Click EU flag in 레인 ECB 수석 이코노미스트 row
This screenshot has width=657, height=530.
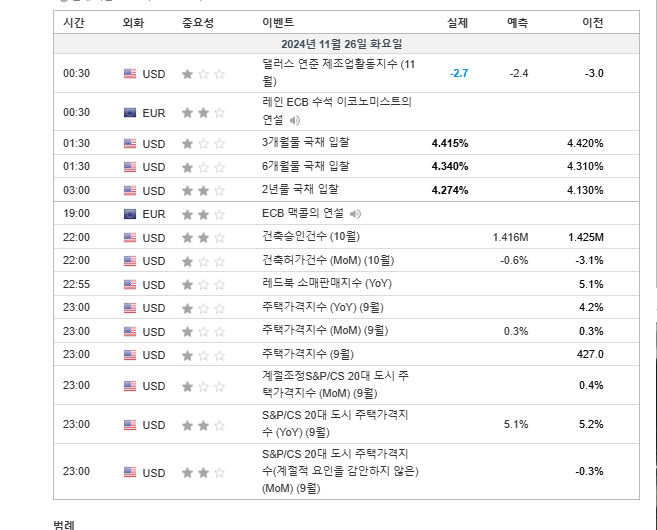coord(130,113)
